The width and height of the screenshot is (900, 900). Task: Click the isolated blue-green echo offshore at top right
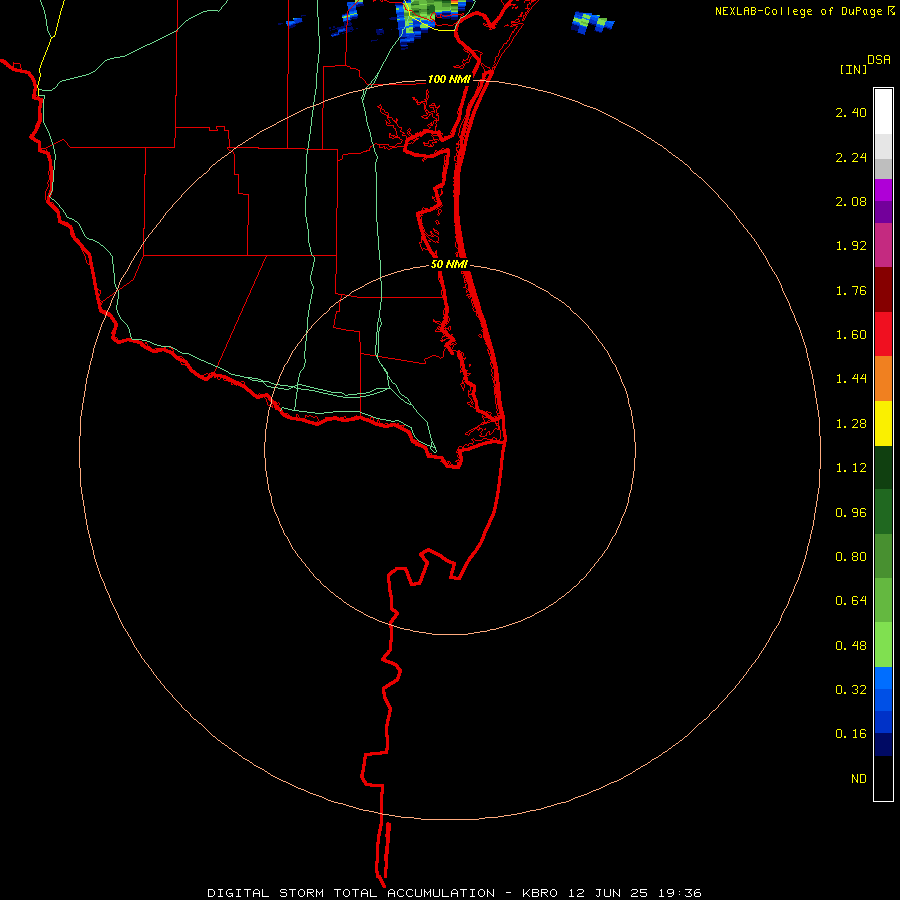tap(593, 22)
